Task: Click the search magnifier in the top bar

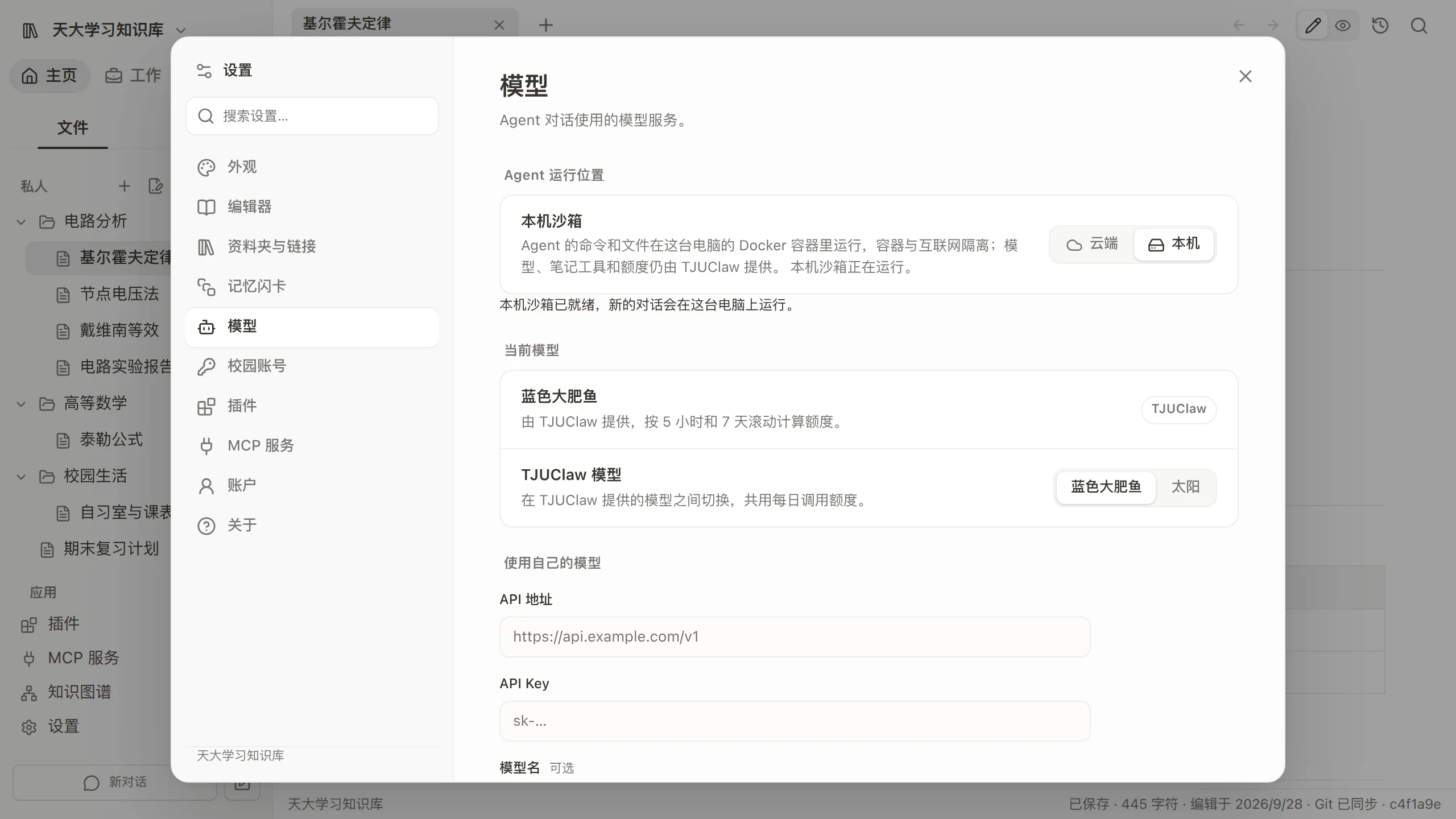Action: [1419, 26]
